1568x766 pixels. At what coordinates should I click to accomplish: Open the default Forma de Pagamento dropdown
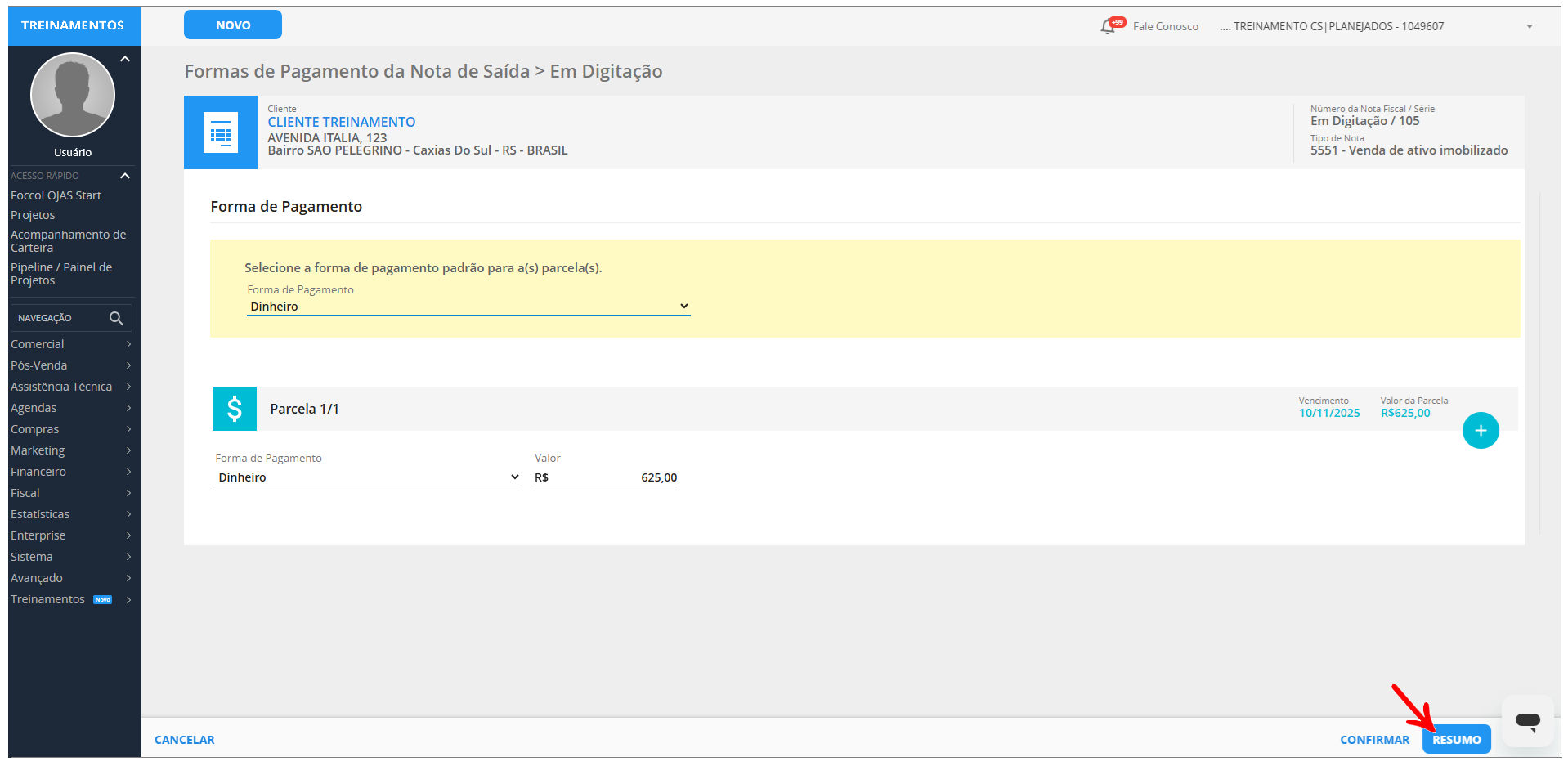coord(468,307)
